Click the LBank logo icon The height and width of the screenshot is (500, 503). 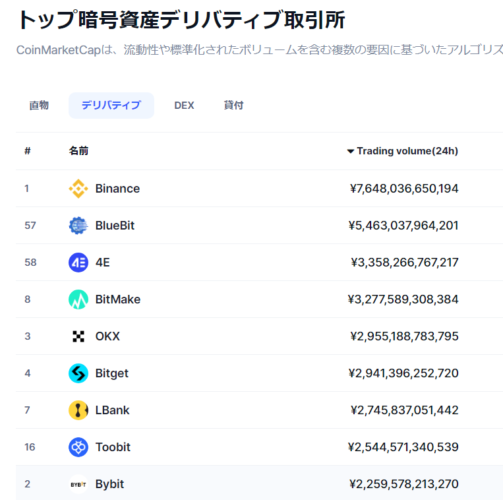pyautogui.click(x=78, y=410)
